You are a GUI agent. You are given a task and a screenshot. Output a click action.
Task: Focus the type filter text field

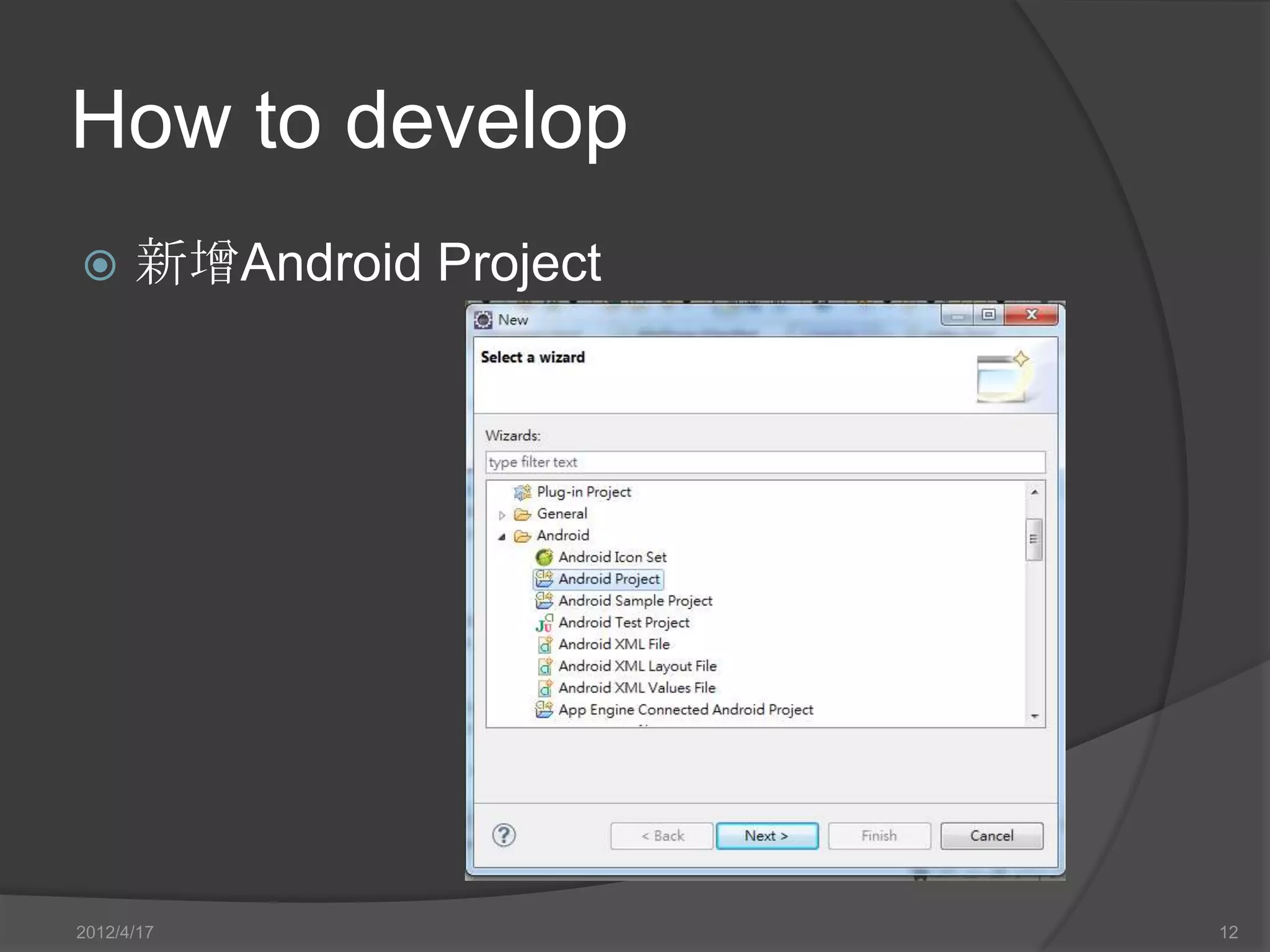tap(765, 462)
